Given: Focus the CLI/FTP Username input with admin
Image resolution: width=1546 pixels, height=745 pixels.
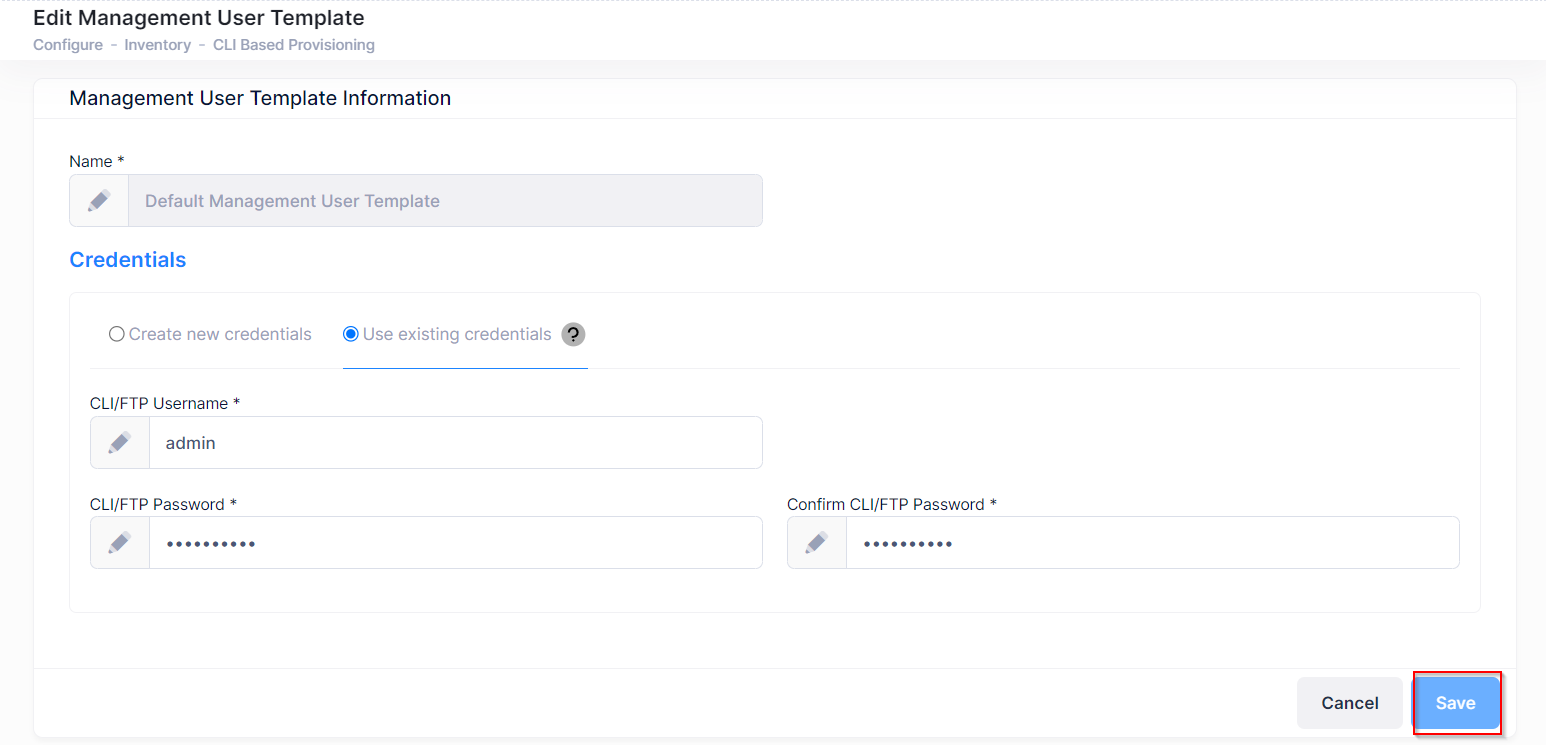Looking at the screenshot, I should pos(455,442).
